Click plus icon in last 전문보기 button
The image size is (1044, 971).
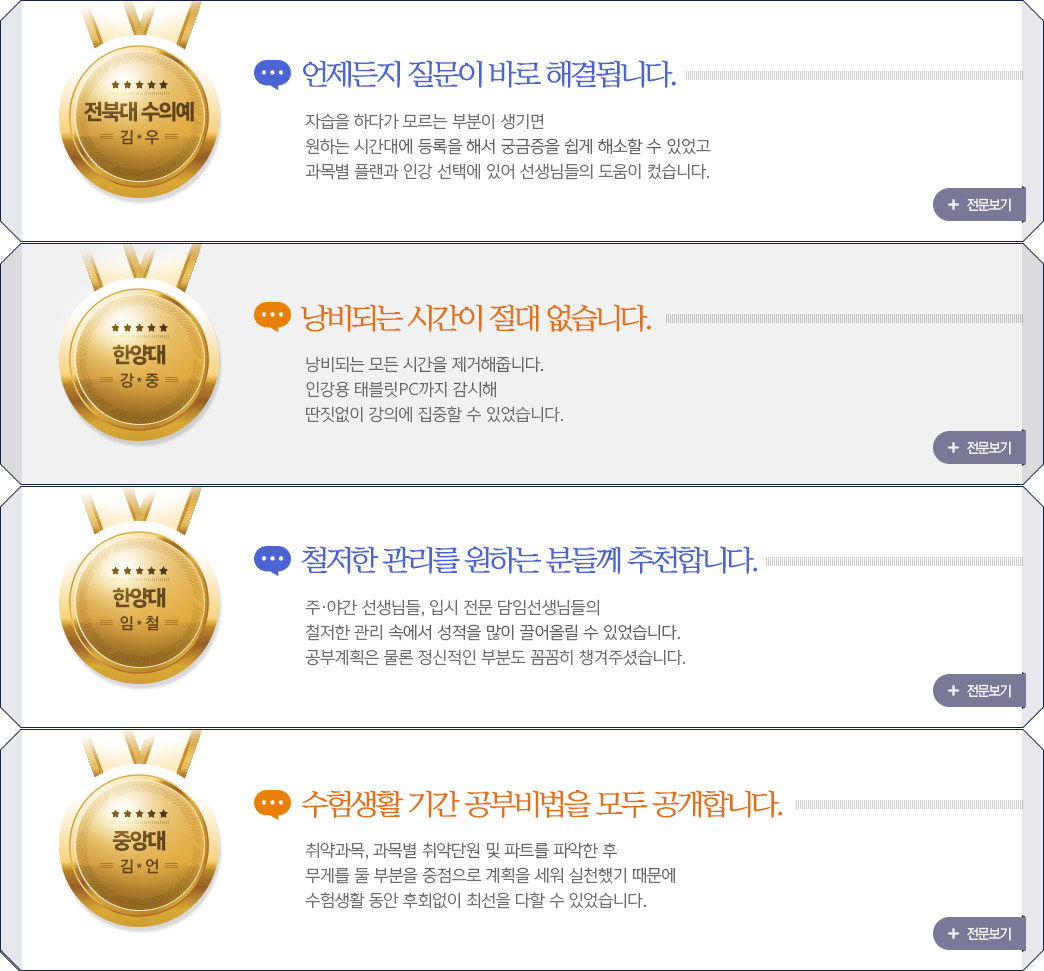(x=953, y=934)
